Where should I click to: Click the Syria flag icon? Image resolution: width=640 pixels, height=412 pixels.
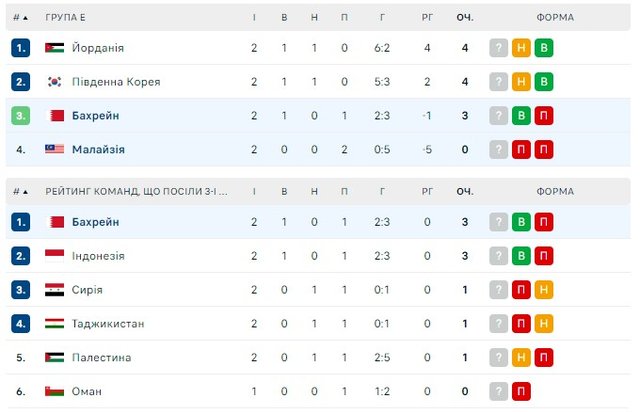click(x=54, y=290)
